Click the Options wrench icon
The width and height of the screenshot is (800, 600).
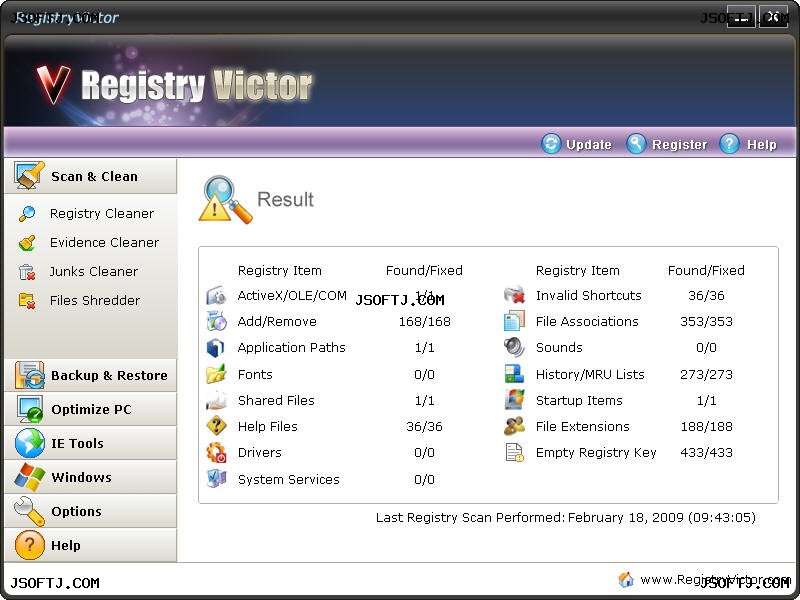[30, 511]
